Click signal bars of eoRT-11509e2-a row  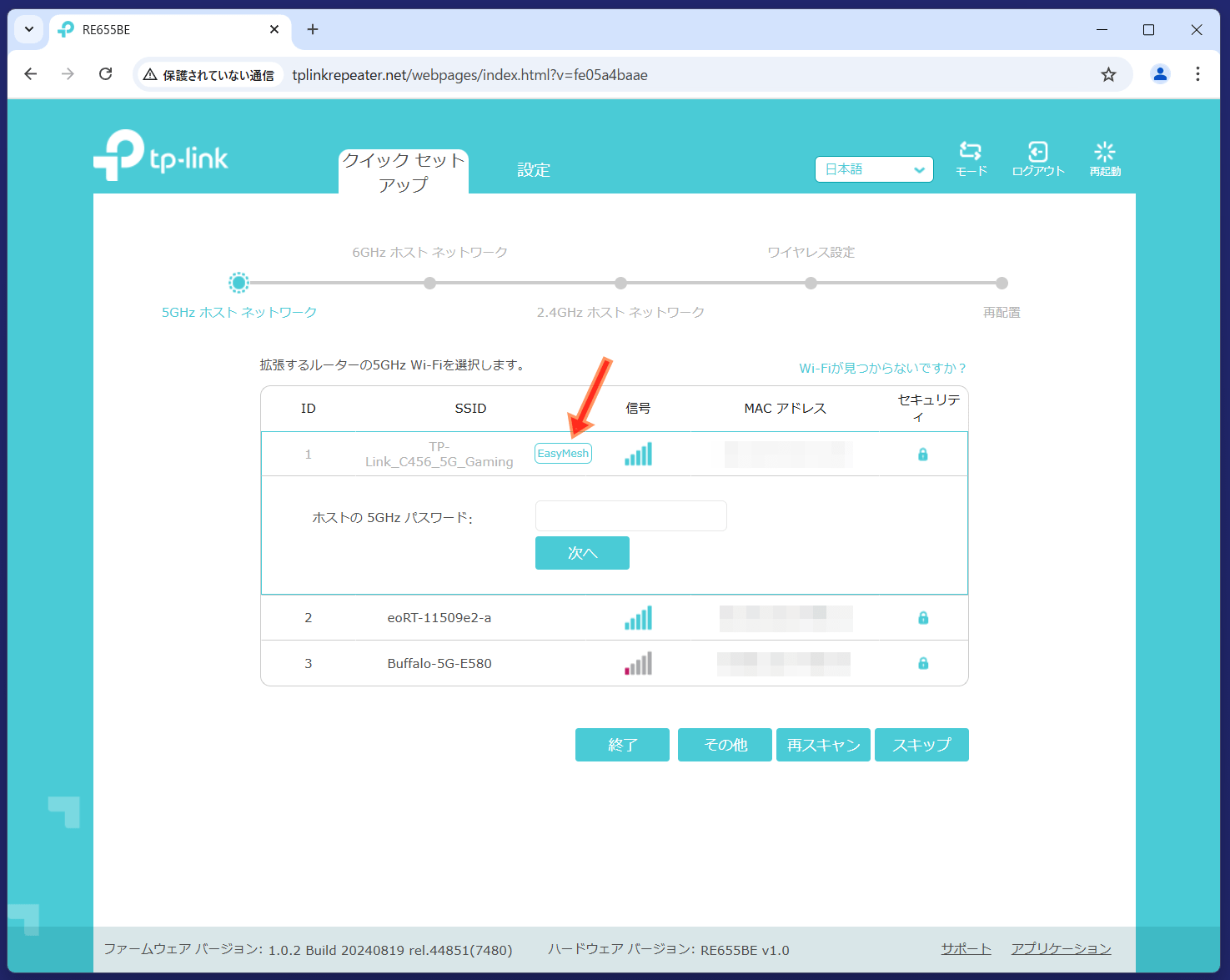pyautogui.click(x=638, y=618)
